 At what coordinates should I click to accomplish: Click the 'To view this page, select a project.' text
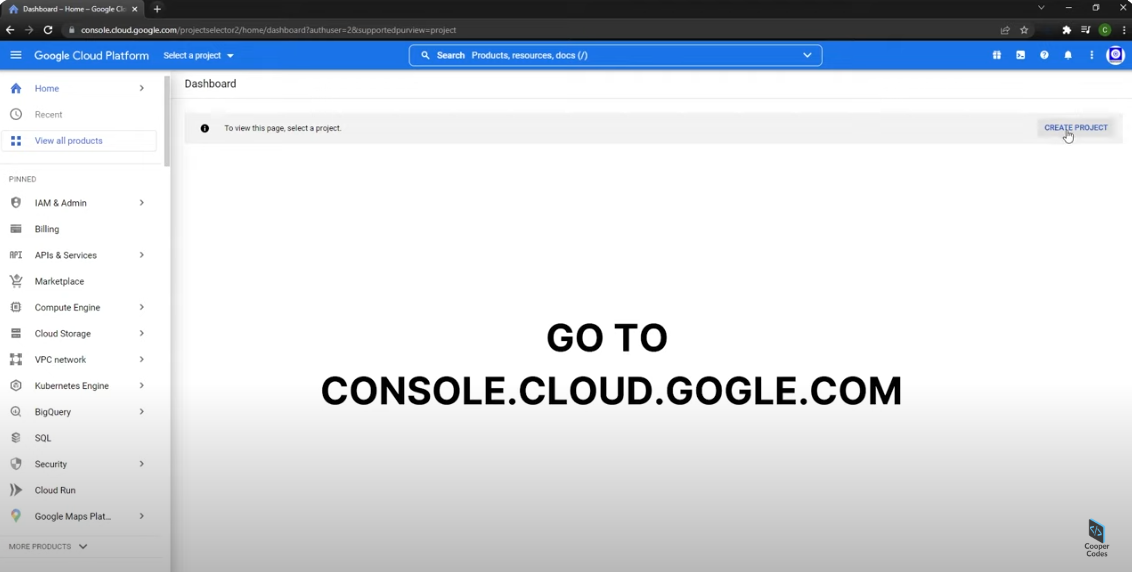(283, 129)
